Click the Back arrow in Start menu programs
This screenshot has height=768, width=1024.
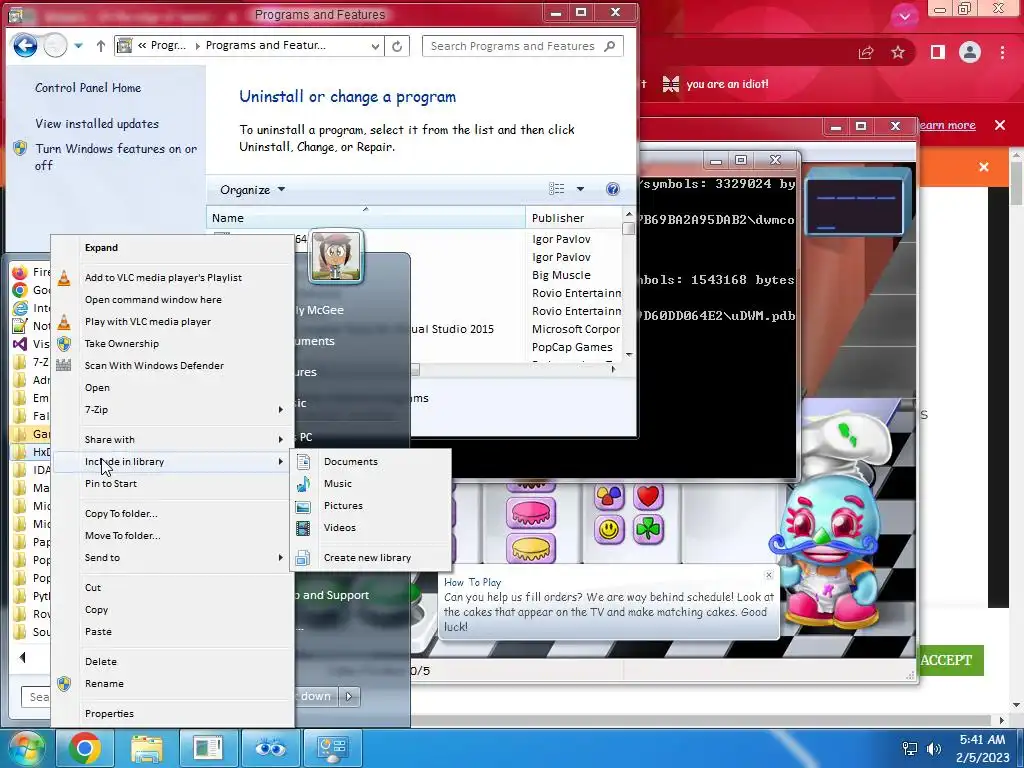23,658
